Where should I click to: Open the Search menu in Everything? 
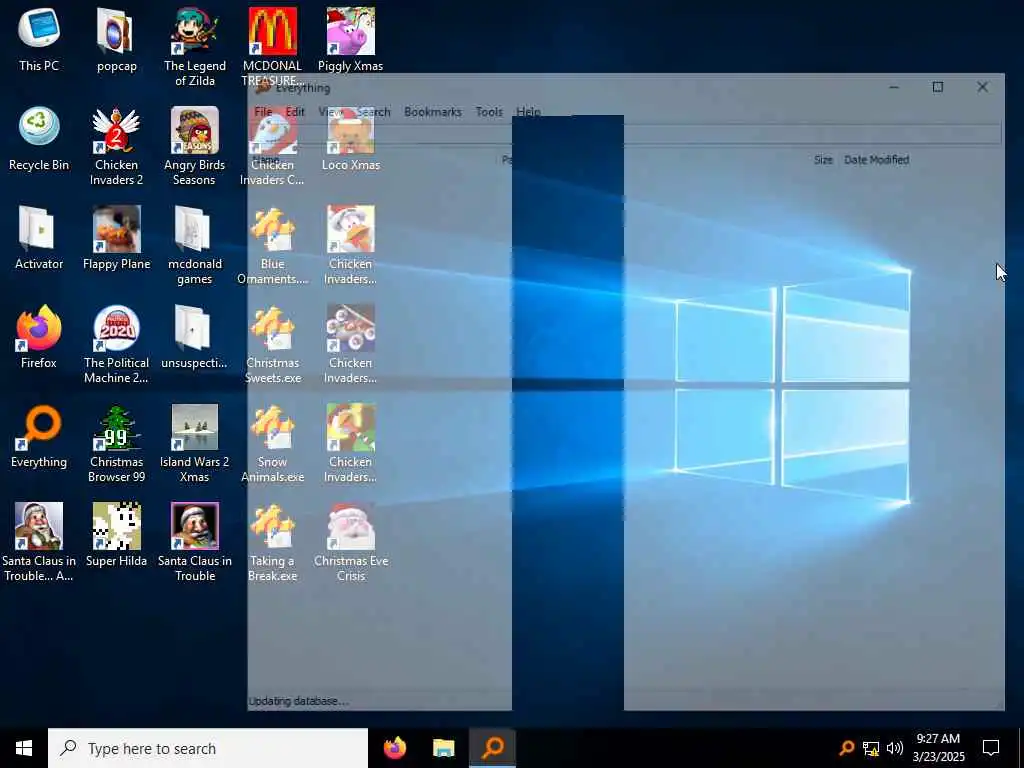[x=373, y=112]
